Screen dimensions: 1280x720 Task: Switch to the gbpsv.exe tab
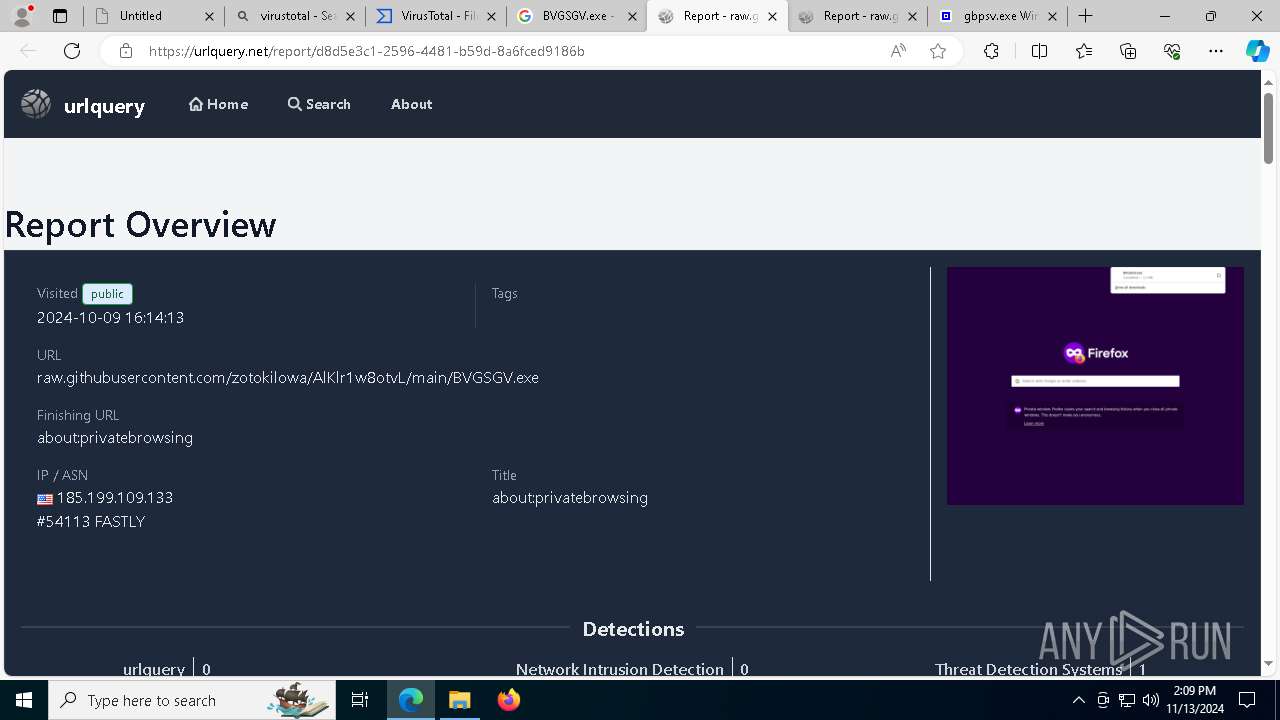pos(998,16)
